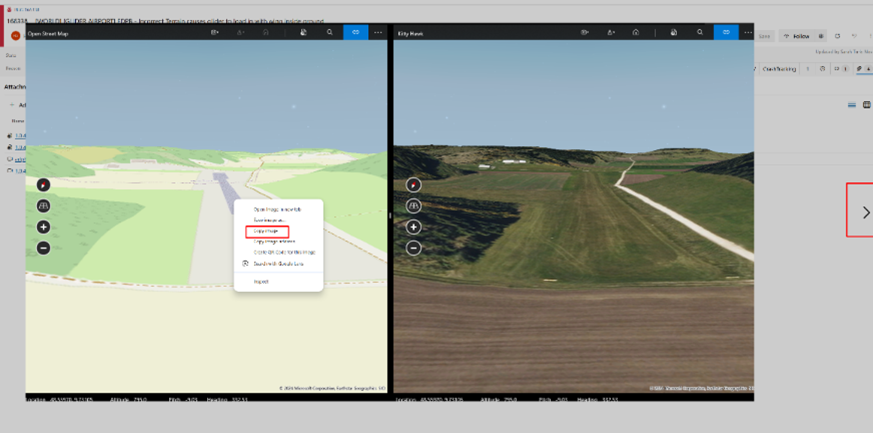Go to next attachment with right chevron
This screenshot has height=433, width=873.
[865, 212]
